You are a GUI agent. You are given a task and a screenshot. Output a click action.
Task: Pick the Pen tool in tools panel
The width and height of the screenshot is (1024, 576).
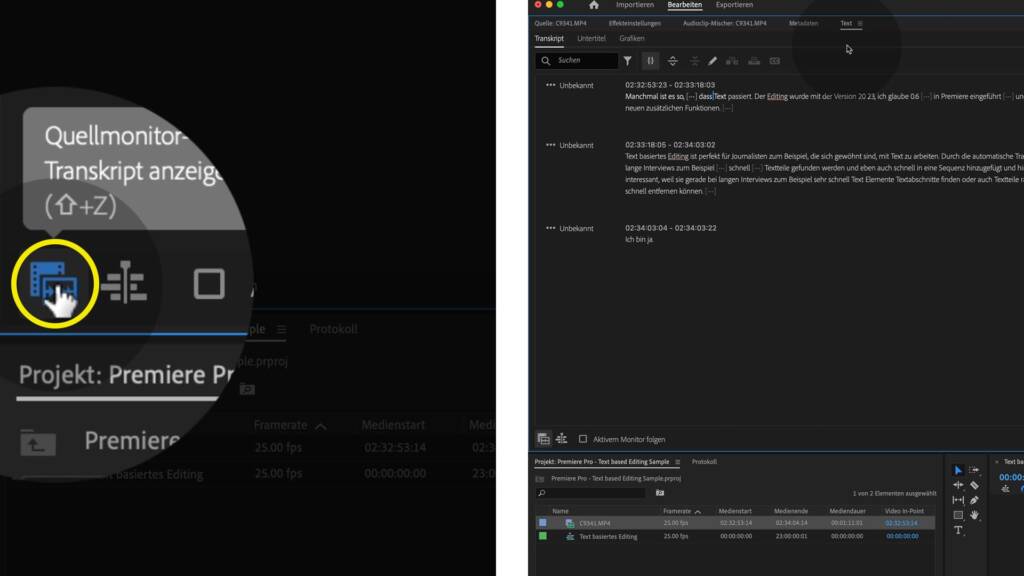click(x=974, y=500)
